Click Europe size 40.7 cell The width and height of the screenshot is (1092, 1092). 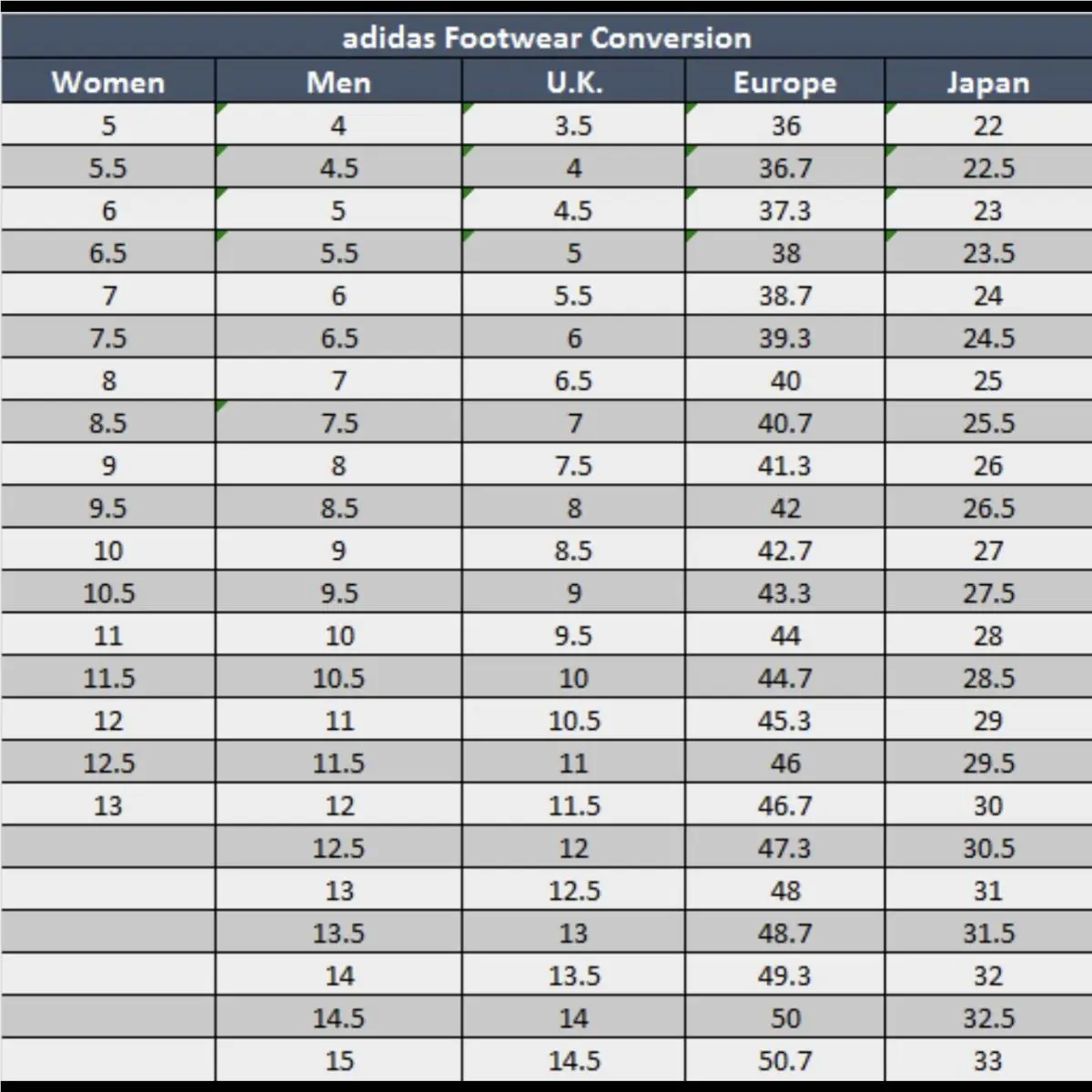click(784, 422)
